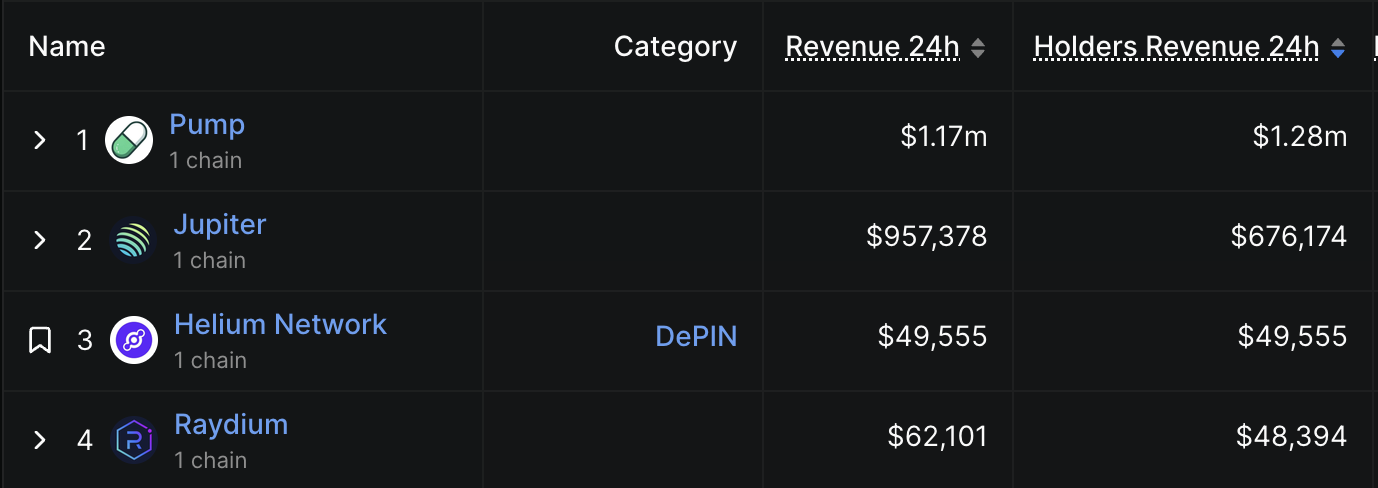
Task: Open the Helium Network protocol link
Action: (280, 324)
